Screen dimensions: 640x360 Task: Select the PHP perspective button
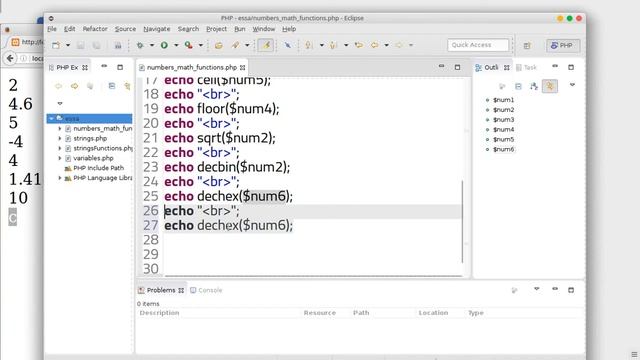[562, 45]
